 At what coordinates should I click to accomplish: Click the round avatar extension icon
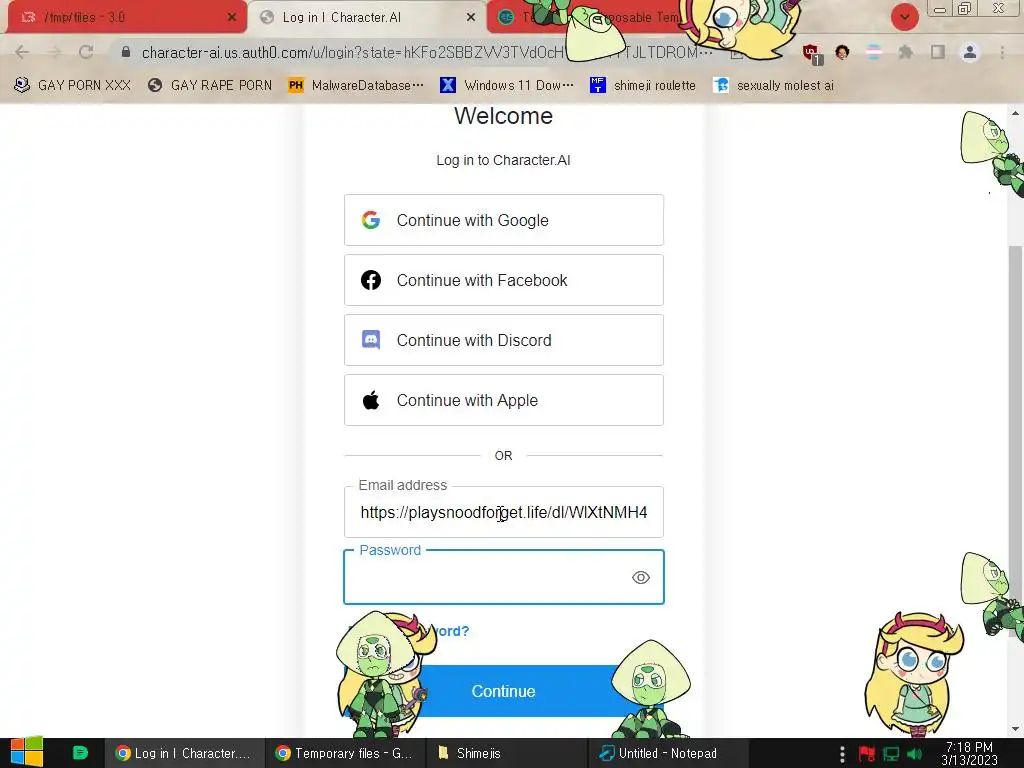point(842,52)
